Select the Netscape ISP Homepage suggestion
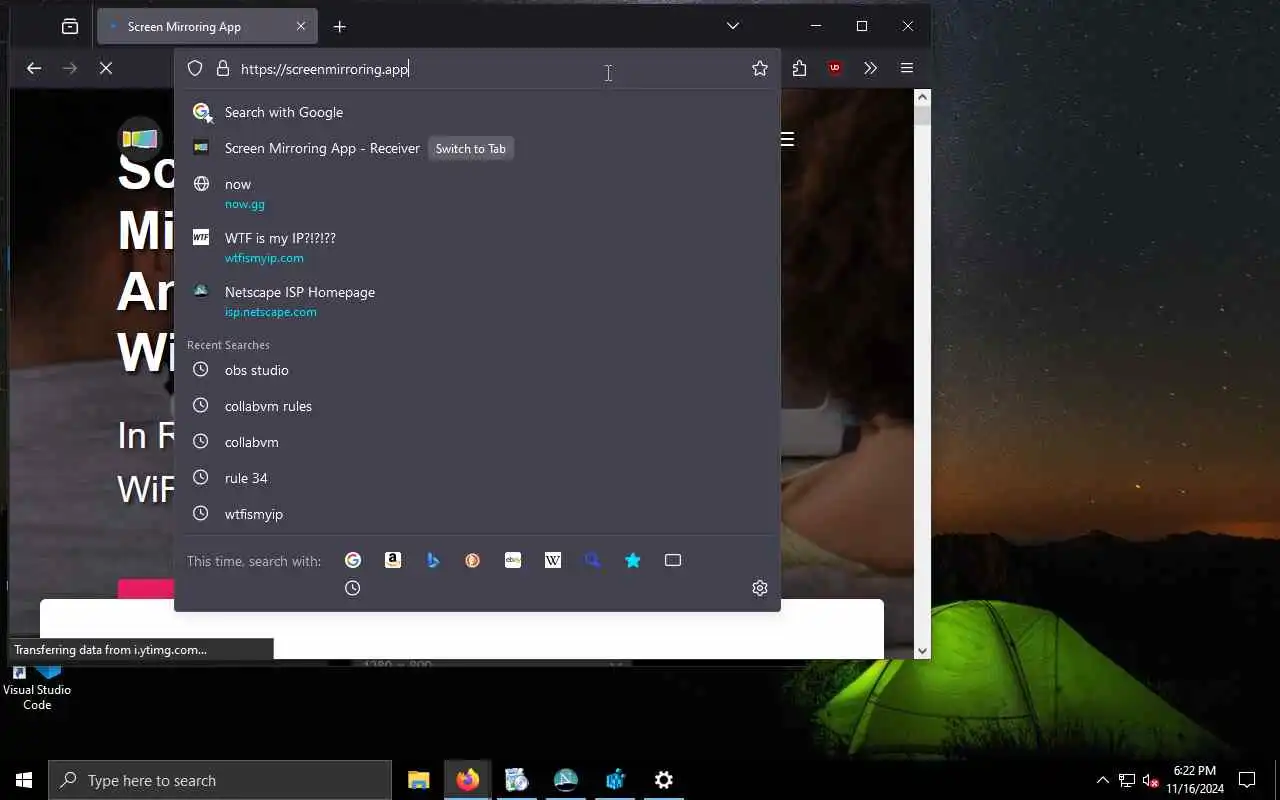The image size is (1280, 800). [477, 301]
